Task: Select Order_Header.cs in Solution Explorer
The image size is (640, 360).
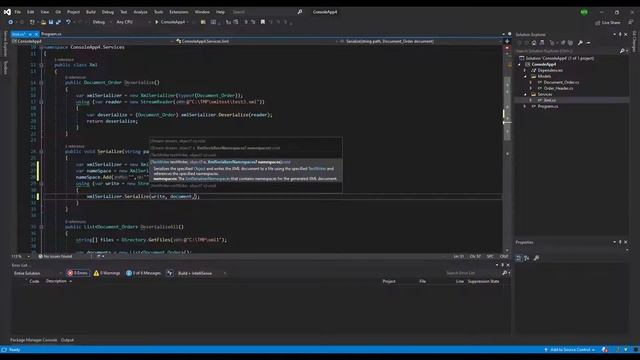Action: point(558,89)
